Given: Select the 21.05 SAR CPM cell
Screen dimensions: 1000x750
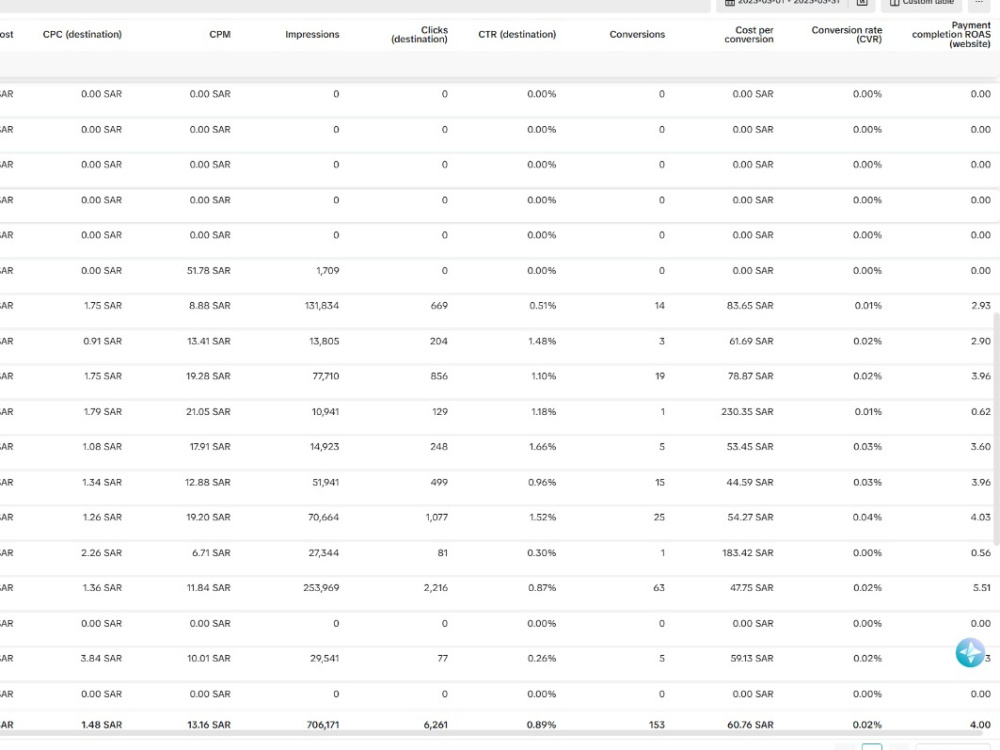Looking at the screenshot, I should (x=209, y=412).
